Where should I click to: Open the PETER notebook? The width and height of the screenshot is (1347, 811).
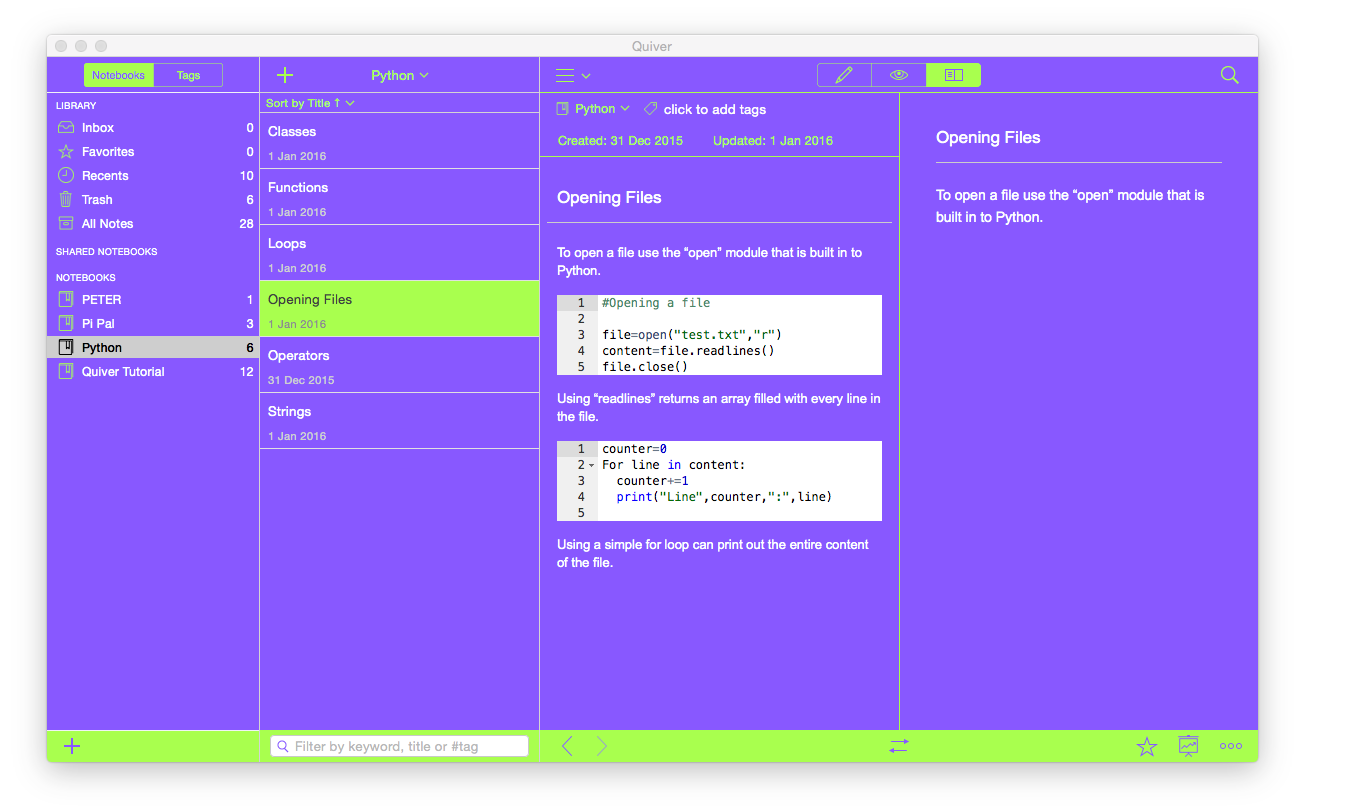(153, 299)
